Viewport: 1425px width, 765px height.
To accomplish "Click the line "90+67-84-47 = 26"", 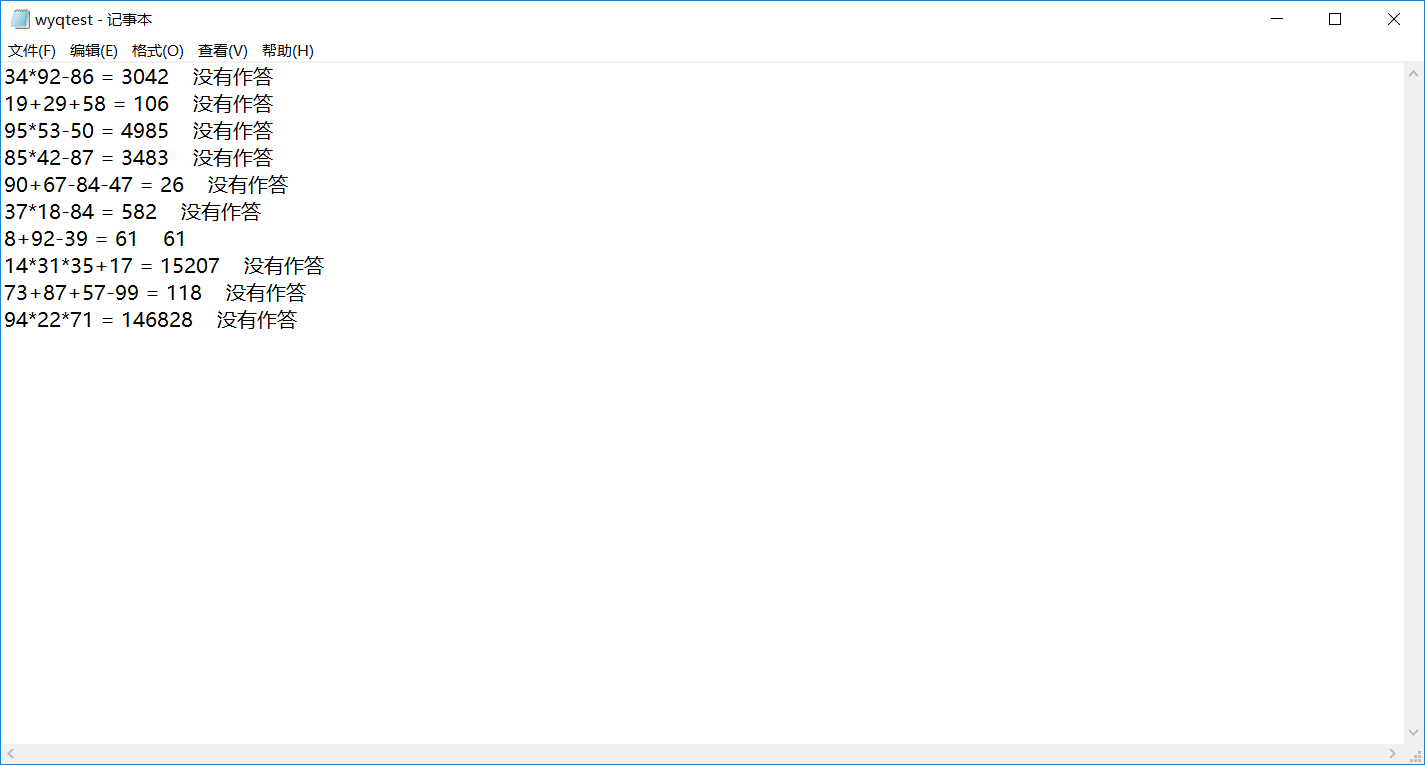I will [94, 185].
